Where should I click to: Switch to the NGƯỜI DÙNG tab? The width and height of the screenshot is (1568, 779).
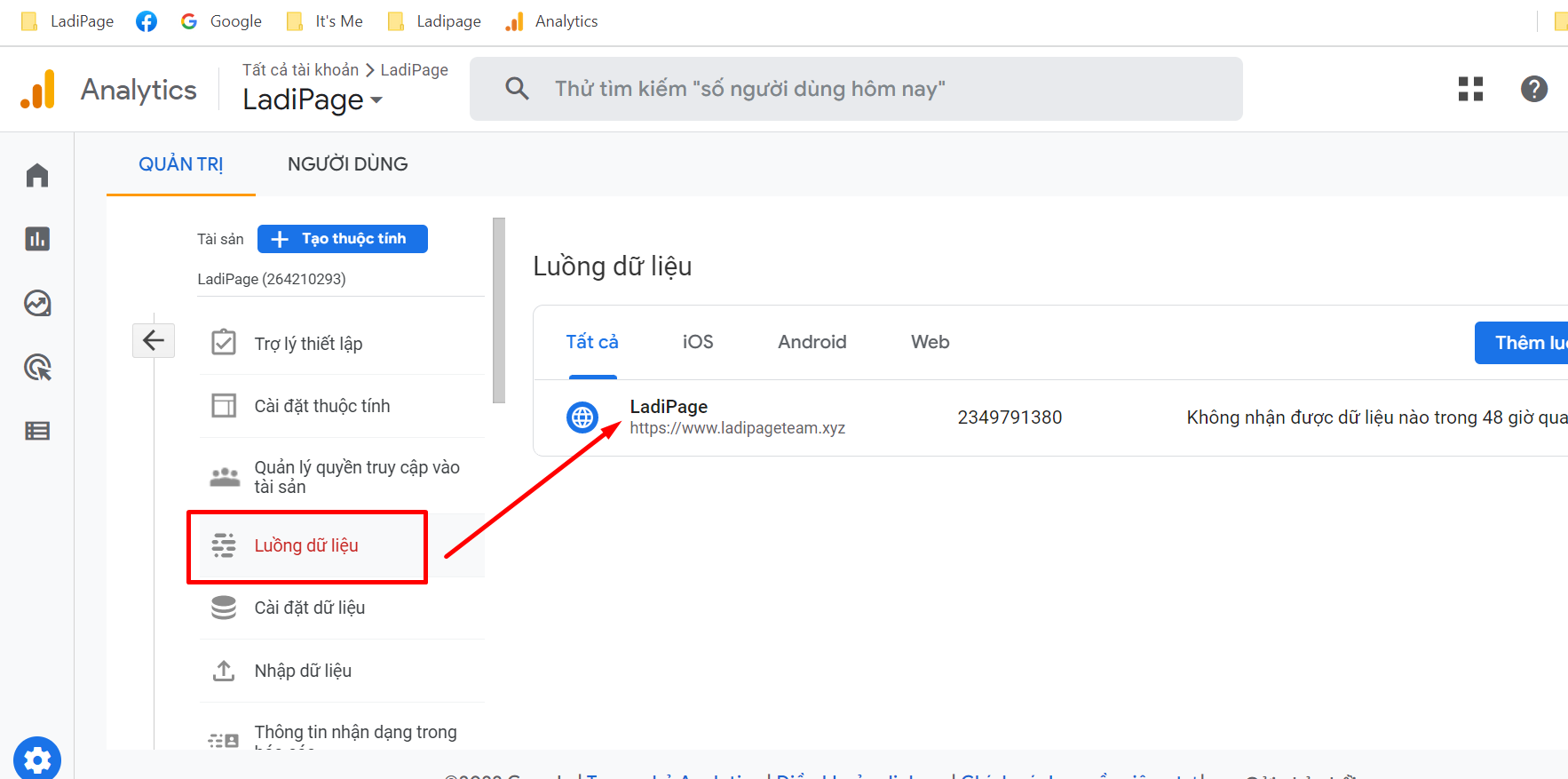tap(347, 164)
